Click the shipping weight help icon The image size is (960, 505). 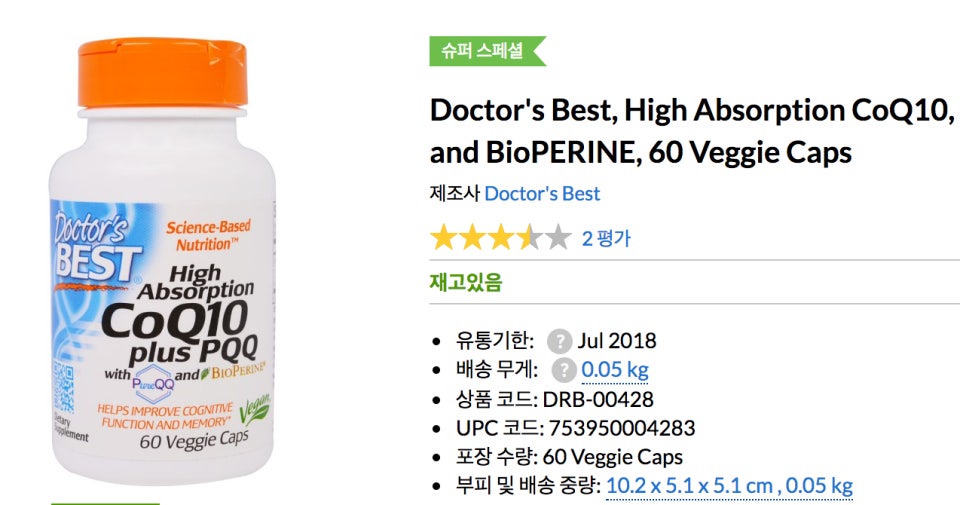tap(563, 370)
